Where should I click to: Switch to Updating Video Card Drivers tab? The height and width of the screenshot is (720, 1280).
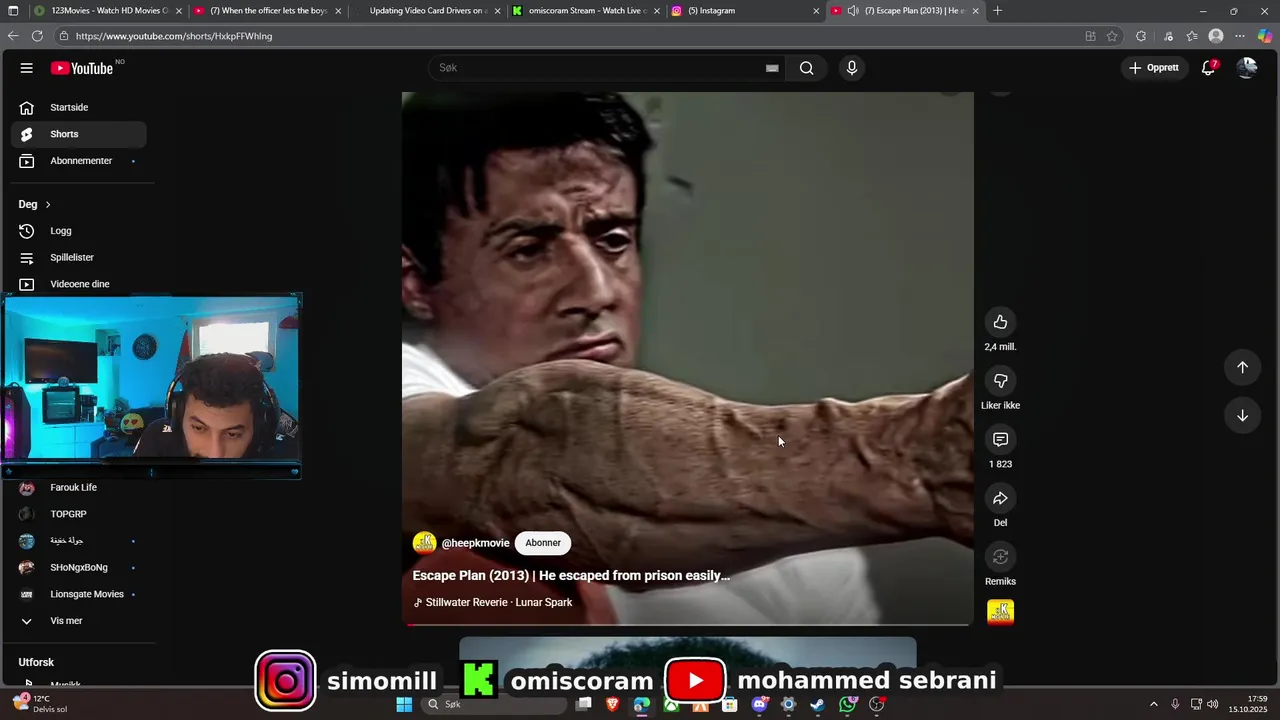click(427, 11)
